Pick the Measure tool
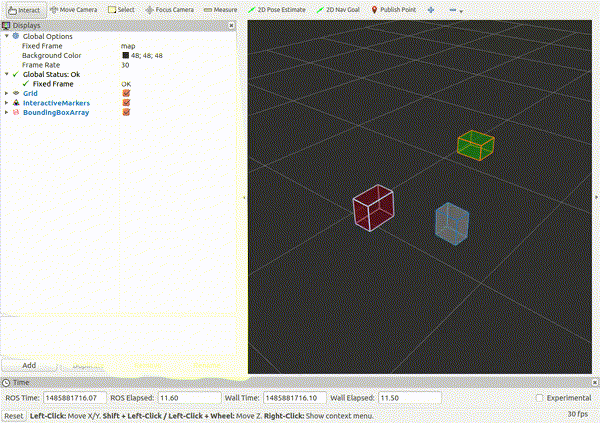 tap(220, 10)
